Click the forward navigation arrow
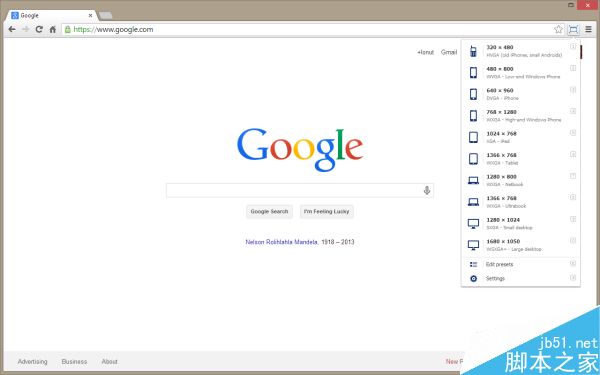 coord(26,29)
